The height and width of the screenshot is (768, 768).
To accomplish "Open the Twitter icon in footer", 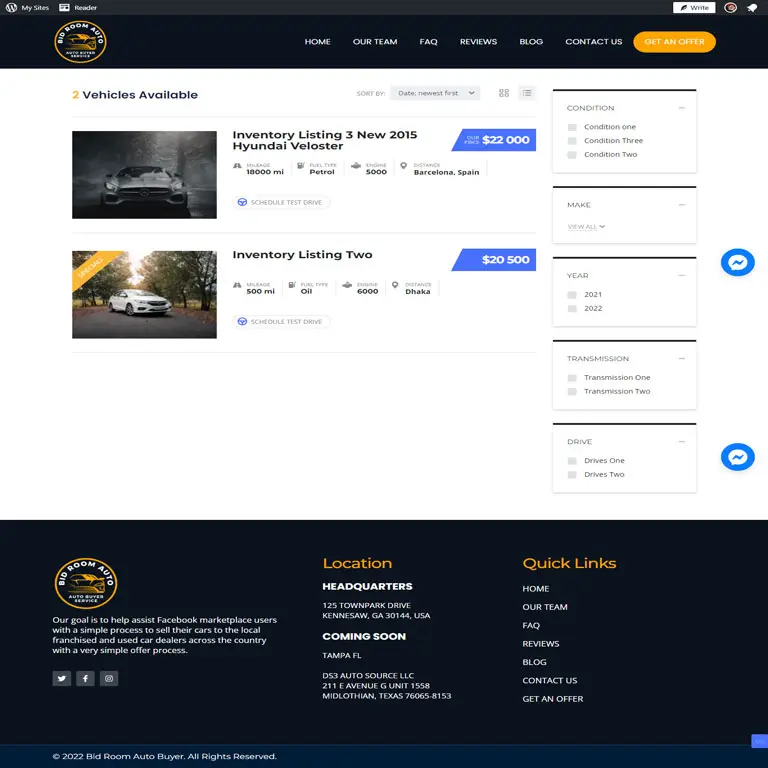I will [62, 678].
